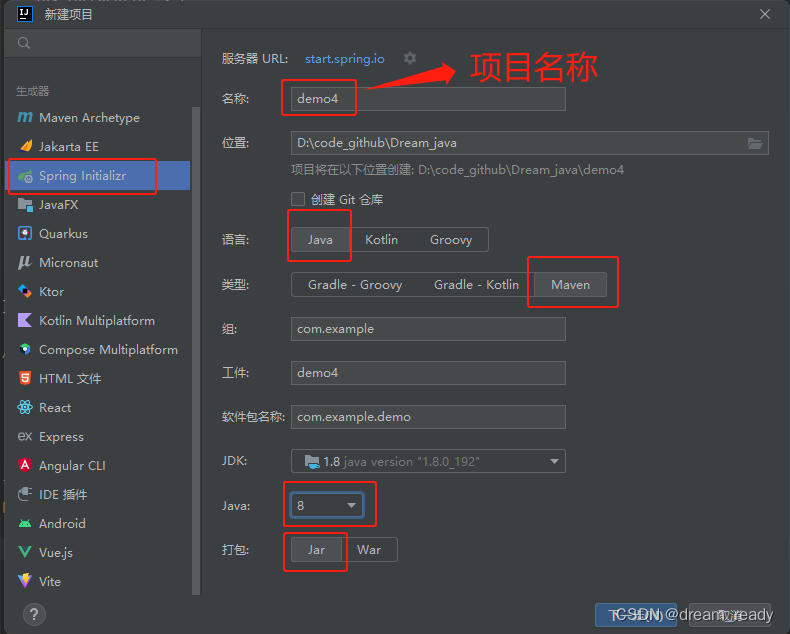
Task: Click the JavaFX generator icon
Action: [25, 205]
